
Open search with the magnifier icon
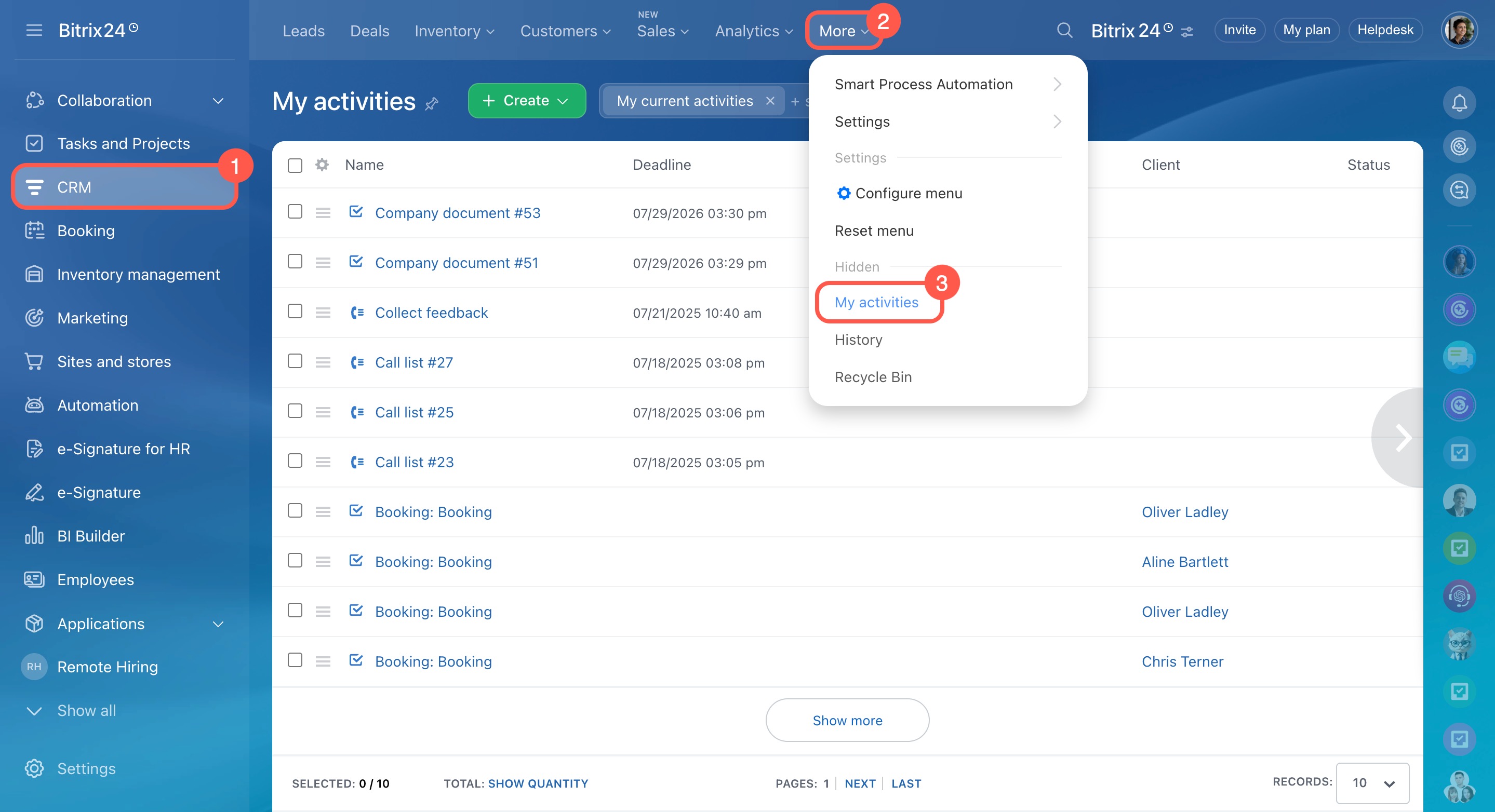click(x=1064, y=30)
